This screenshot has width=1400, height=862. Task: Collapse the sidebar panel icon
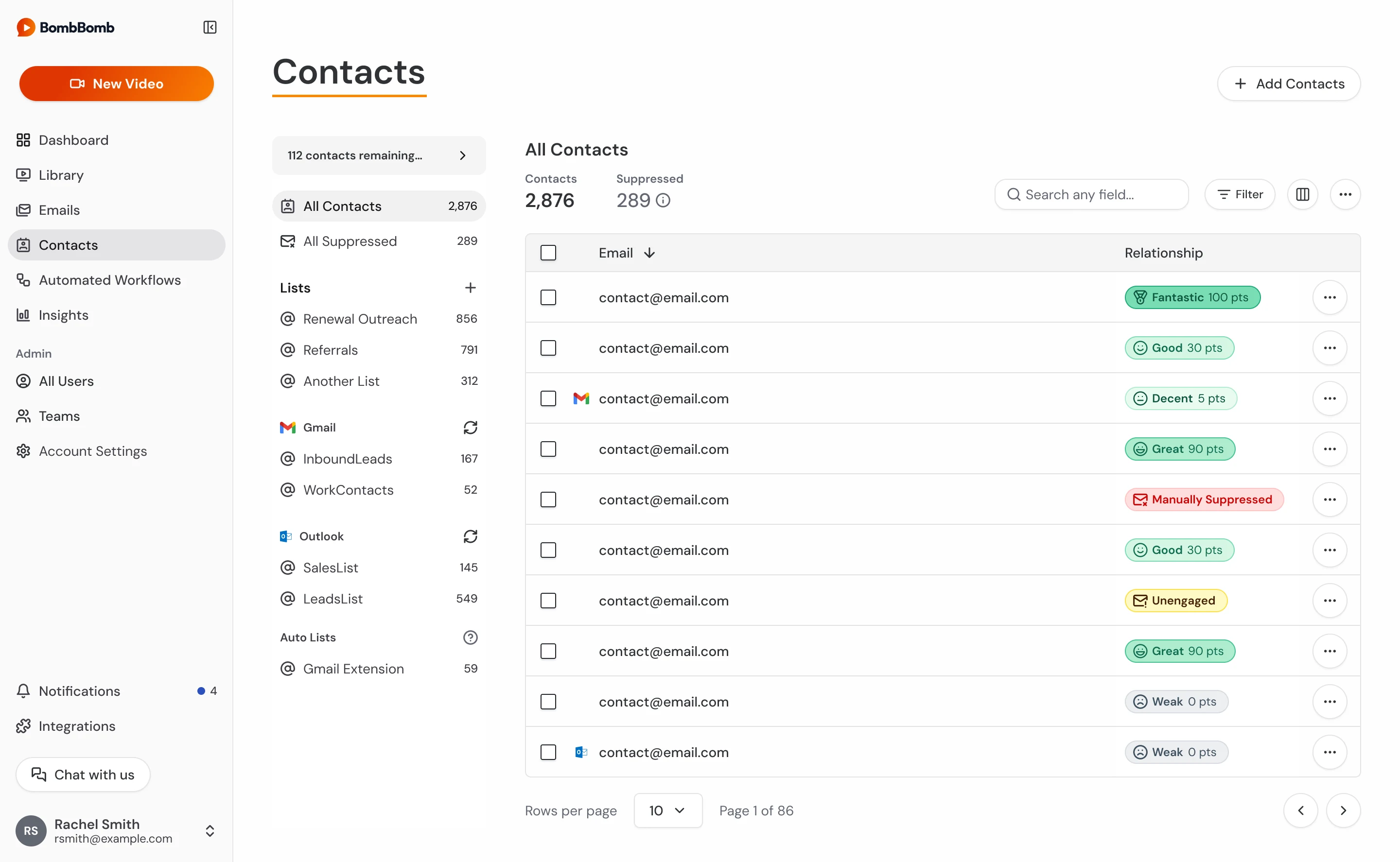coord(210,27)
